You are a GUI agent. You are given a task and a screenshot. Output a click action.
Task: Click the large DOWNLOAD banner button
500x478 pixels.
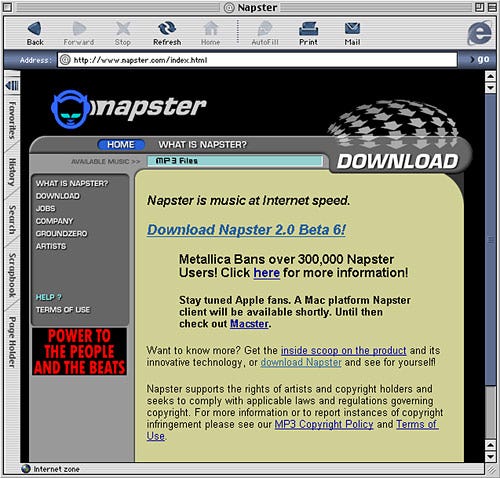pos(397,162)
